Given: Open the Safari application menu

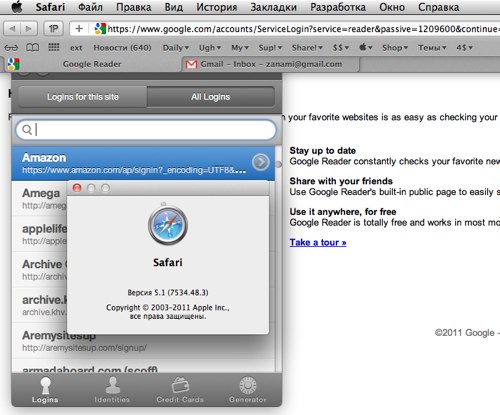Looking at the screenshot, I should [x=50, y=7].
